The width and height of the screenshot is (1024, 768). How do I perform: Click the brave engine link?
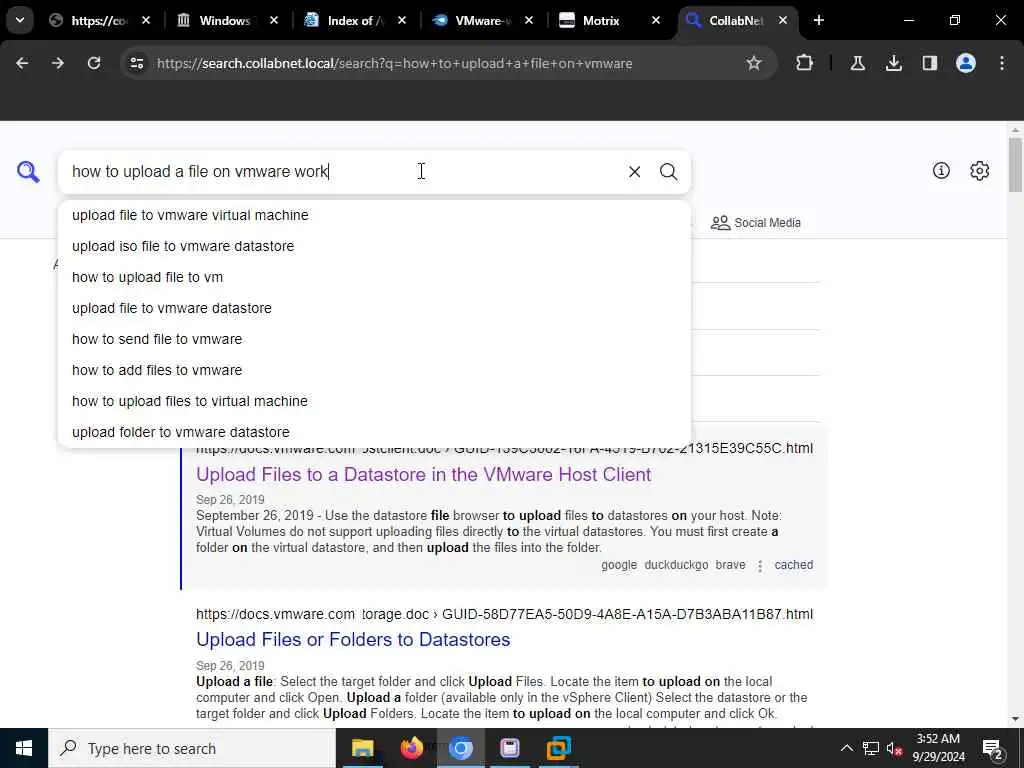click(730, 565)
